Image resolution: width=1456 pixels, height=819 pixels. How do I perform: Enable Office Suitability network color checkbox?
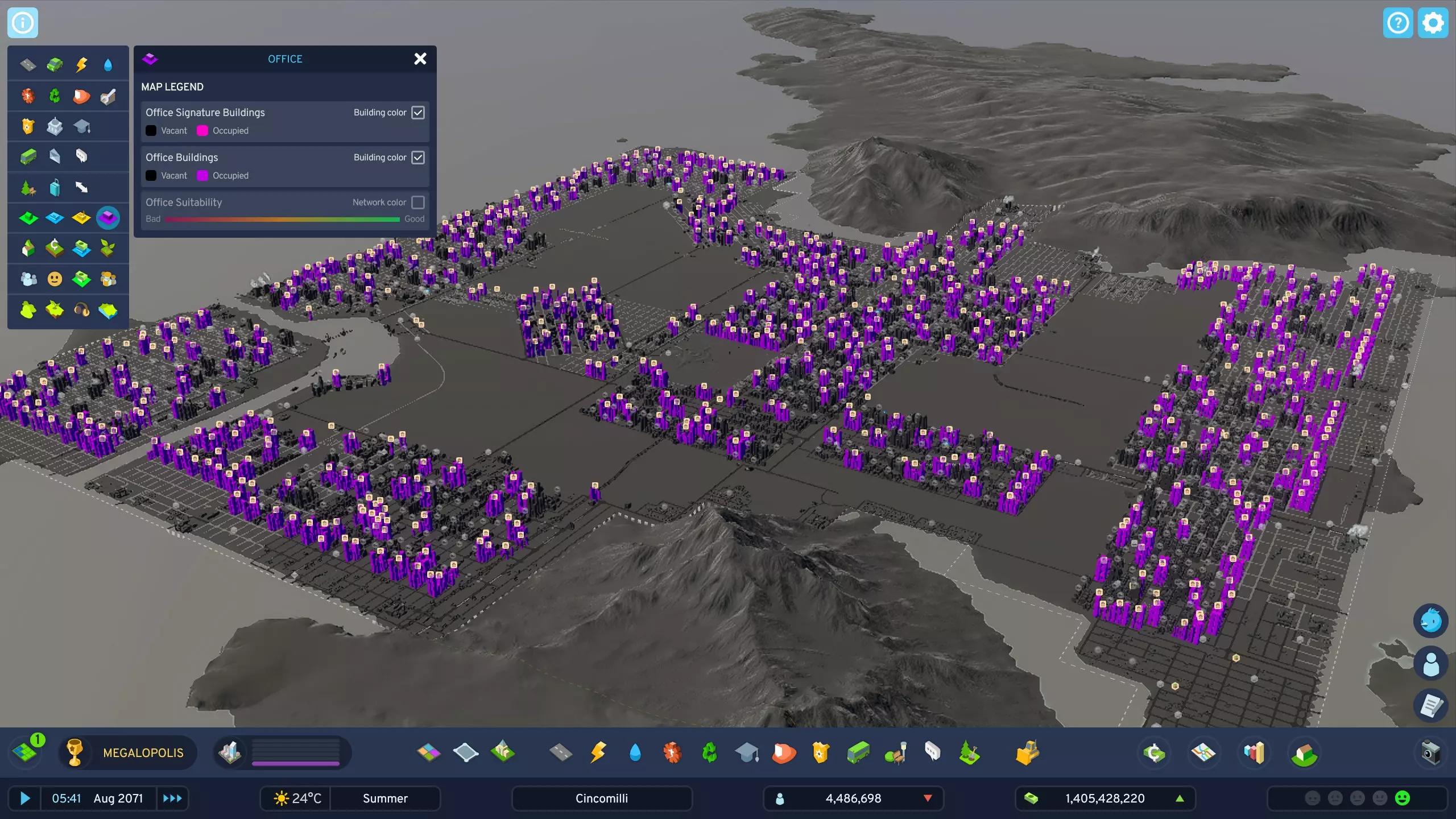(x=418, y=202)
